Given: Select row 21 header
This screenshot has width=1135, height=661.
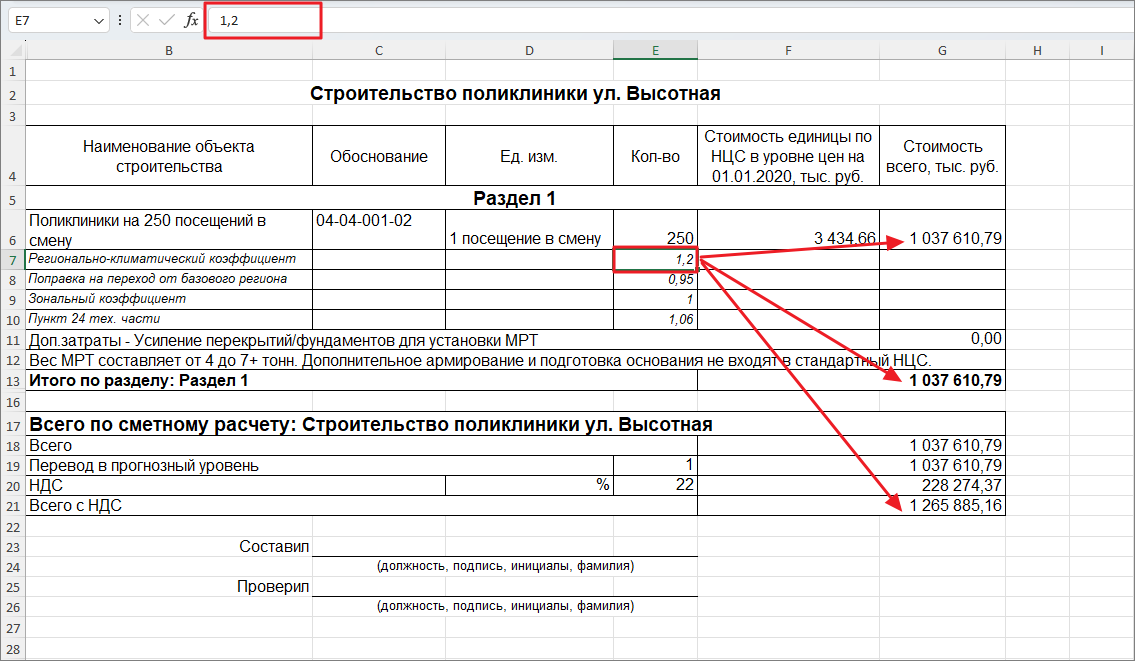Looking at the screenshot, I should pyautogui.click(x=12, y=506).
